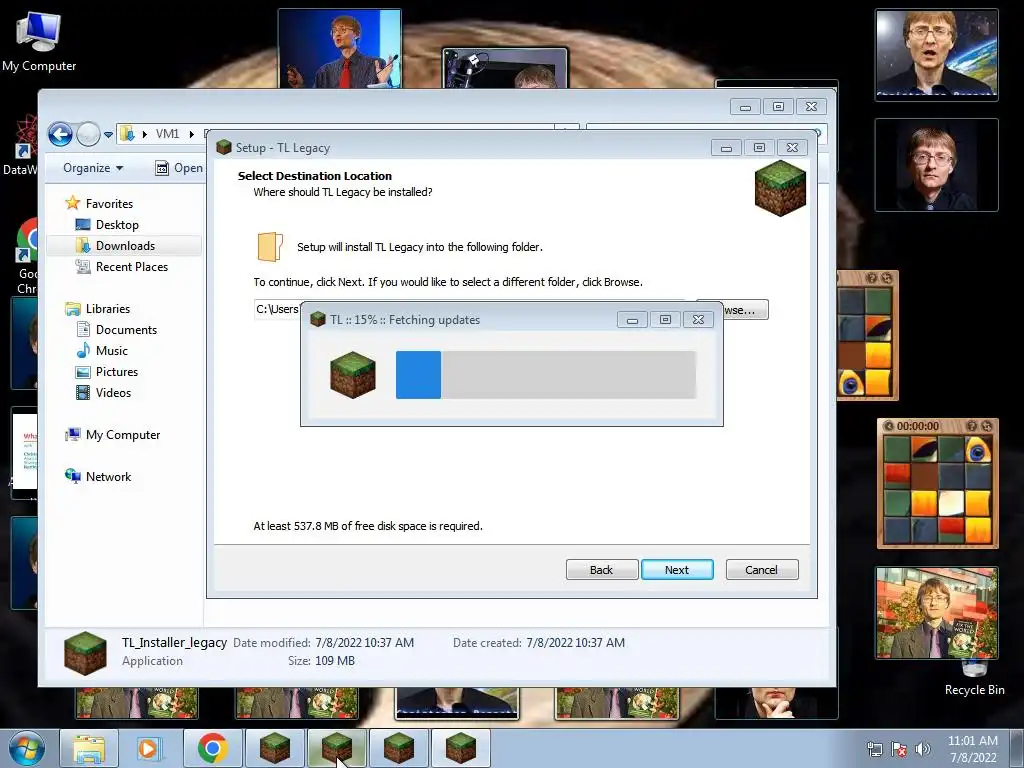Viewport: 1024px width, 768px height.
Task: Click speaker photo thumbnail at top right
Action: (x=936, y=55)
